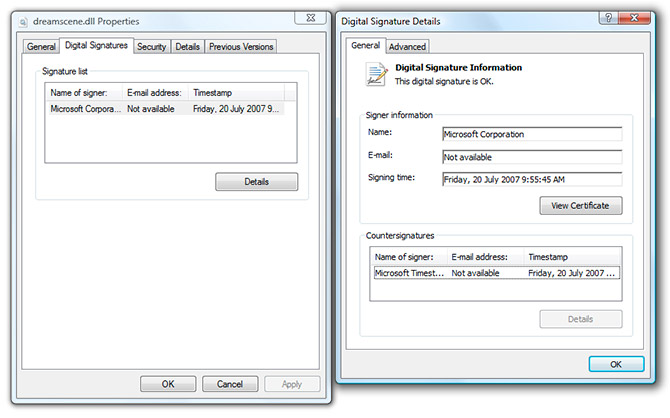Click Friday, 20 July 2007 9... timestamp cell
Viewport: 670px width, 418px height.
pyautogui.click(x=235, y=109)
